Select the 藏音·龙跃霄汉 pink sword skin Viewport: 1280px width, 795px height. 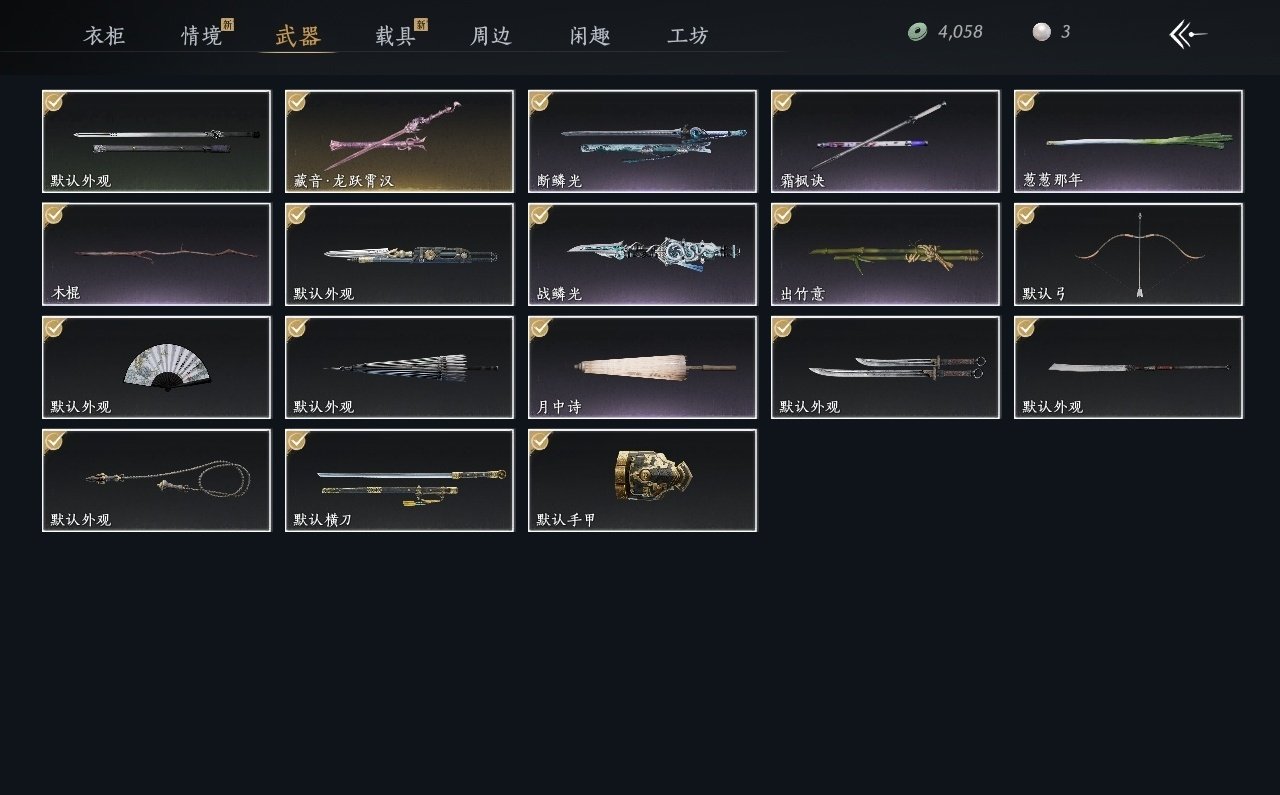pyautogui.click(x=399, y=141)
